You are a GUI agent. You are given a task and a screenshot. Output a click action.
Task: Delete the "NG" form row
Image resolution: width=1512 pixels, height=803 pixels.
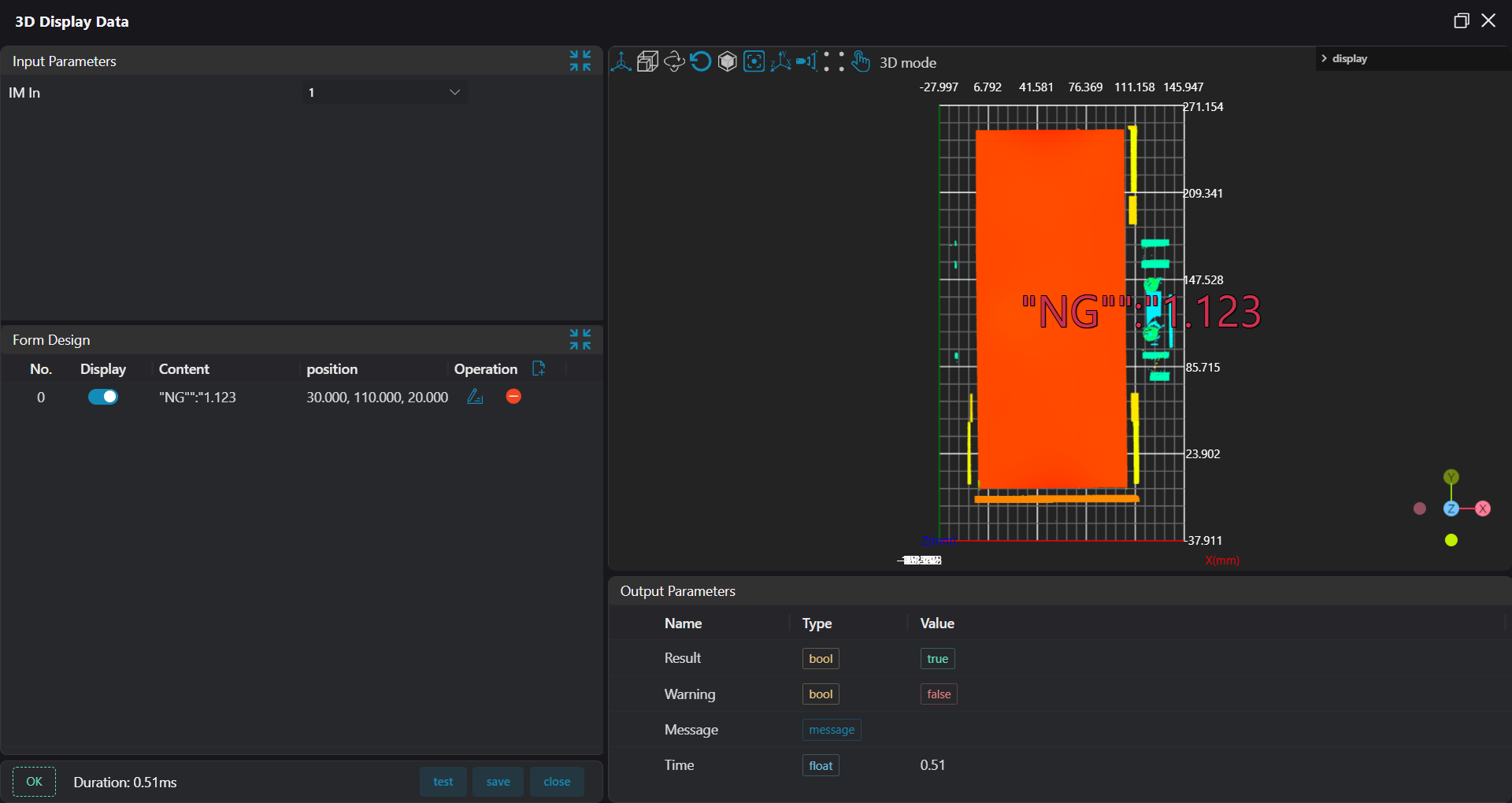tap(513, 397)
